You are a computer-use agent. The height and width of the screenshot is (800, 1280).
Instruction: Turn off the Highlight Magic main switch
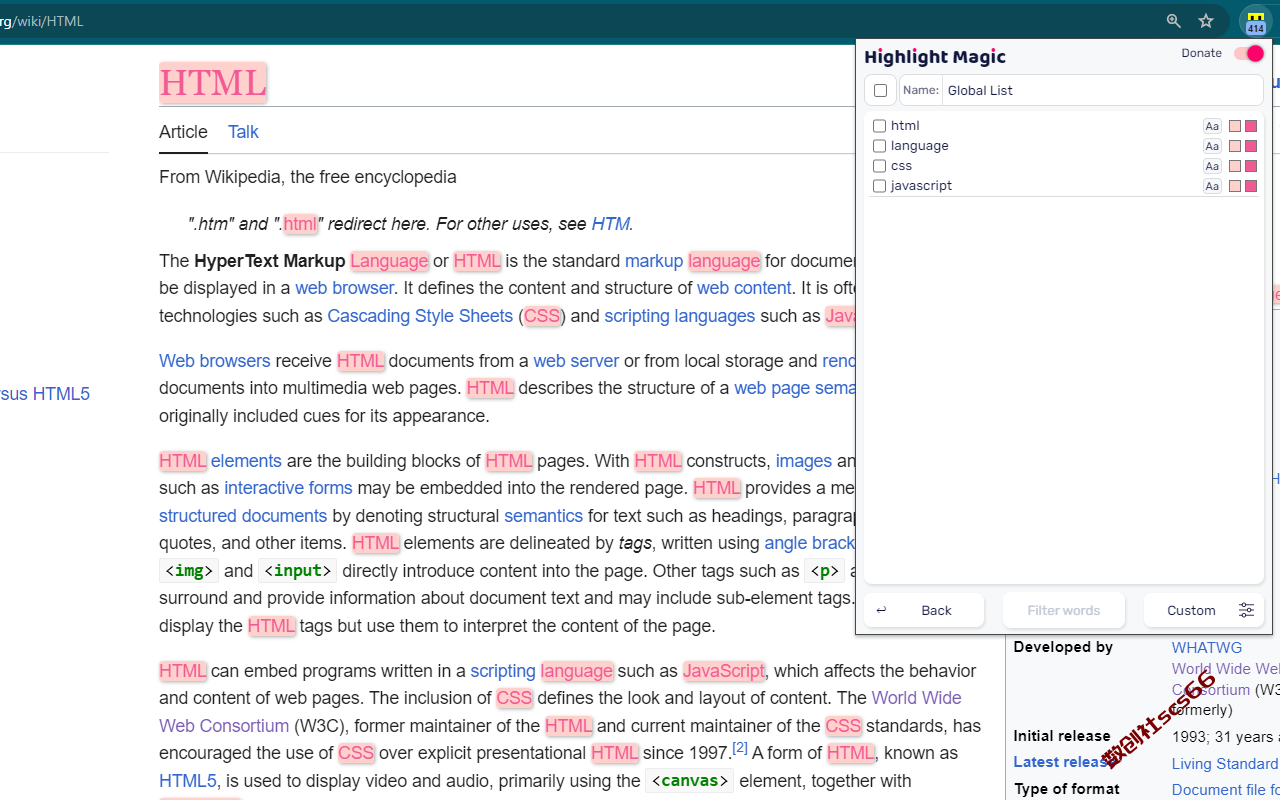click(x=1249, y=54)
